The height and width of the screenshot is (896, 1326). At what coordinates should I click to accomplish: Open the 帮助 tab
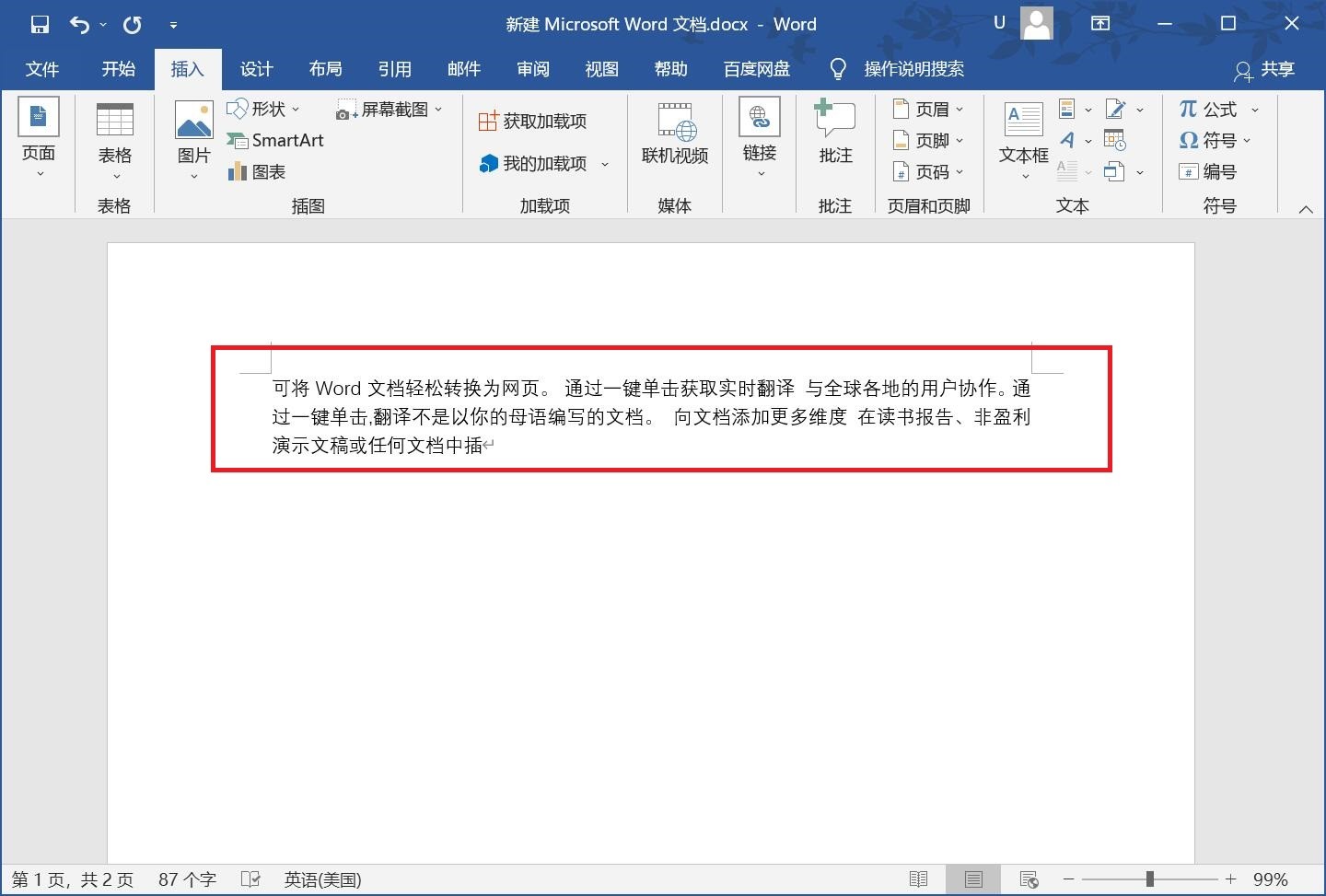click(671, 69)
